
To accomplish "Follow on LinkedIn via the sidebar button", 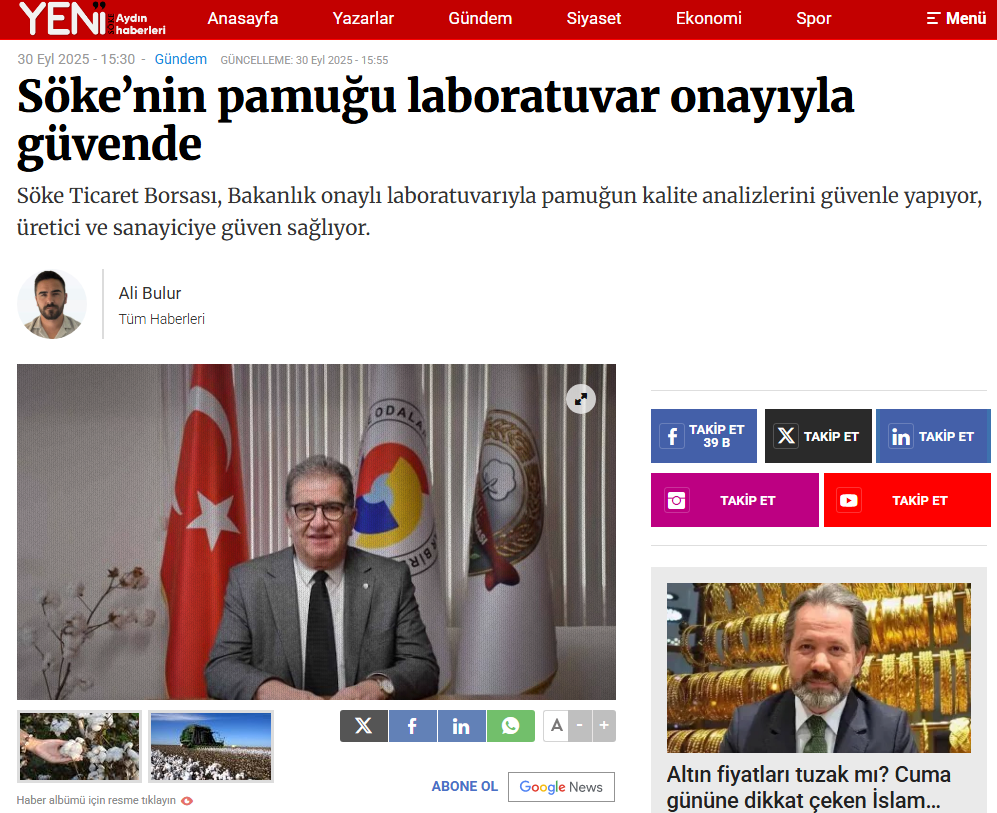I will 933,436.
